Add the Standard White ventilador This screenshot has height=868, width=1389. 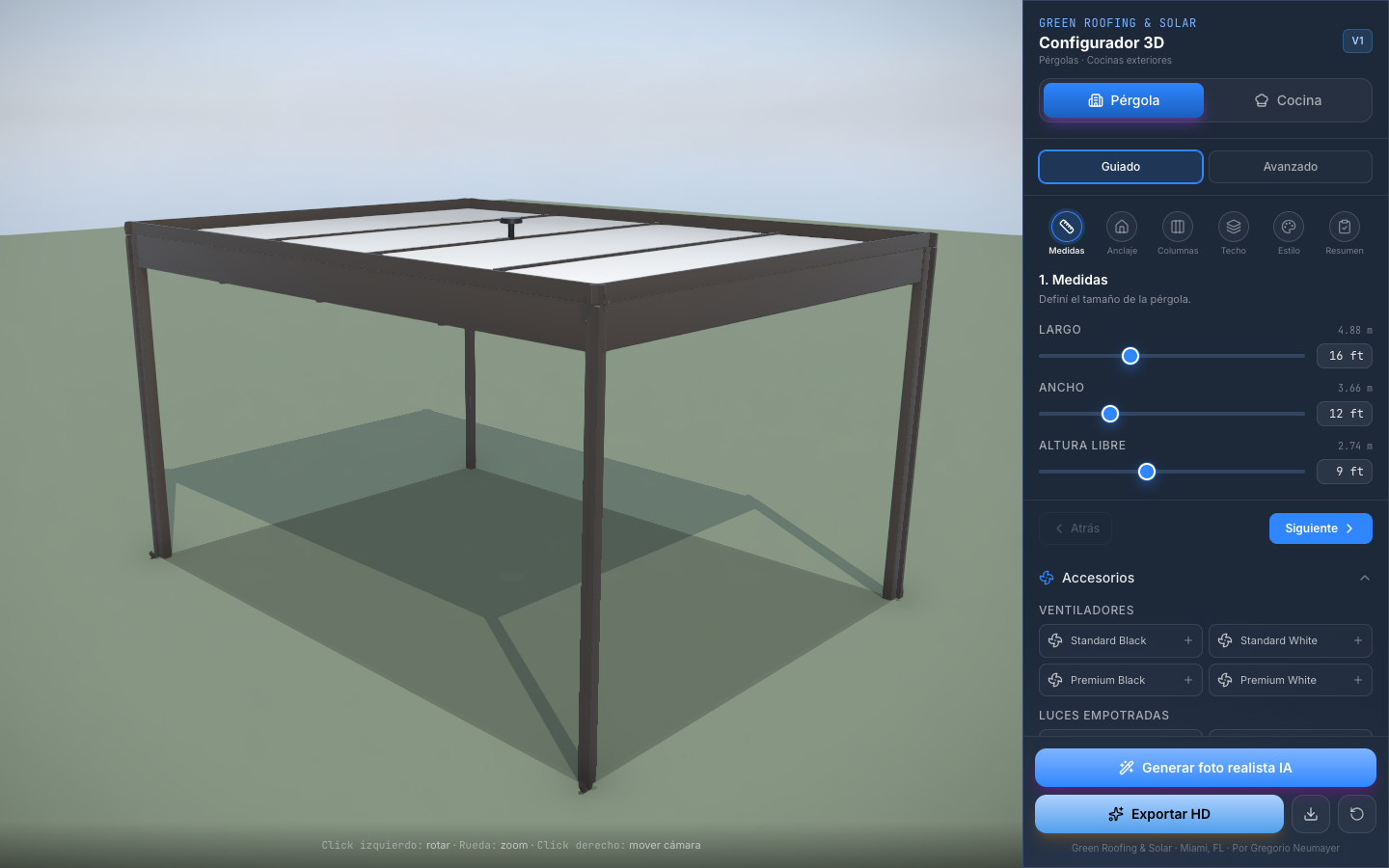click(x=1291, y=640)
